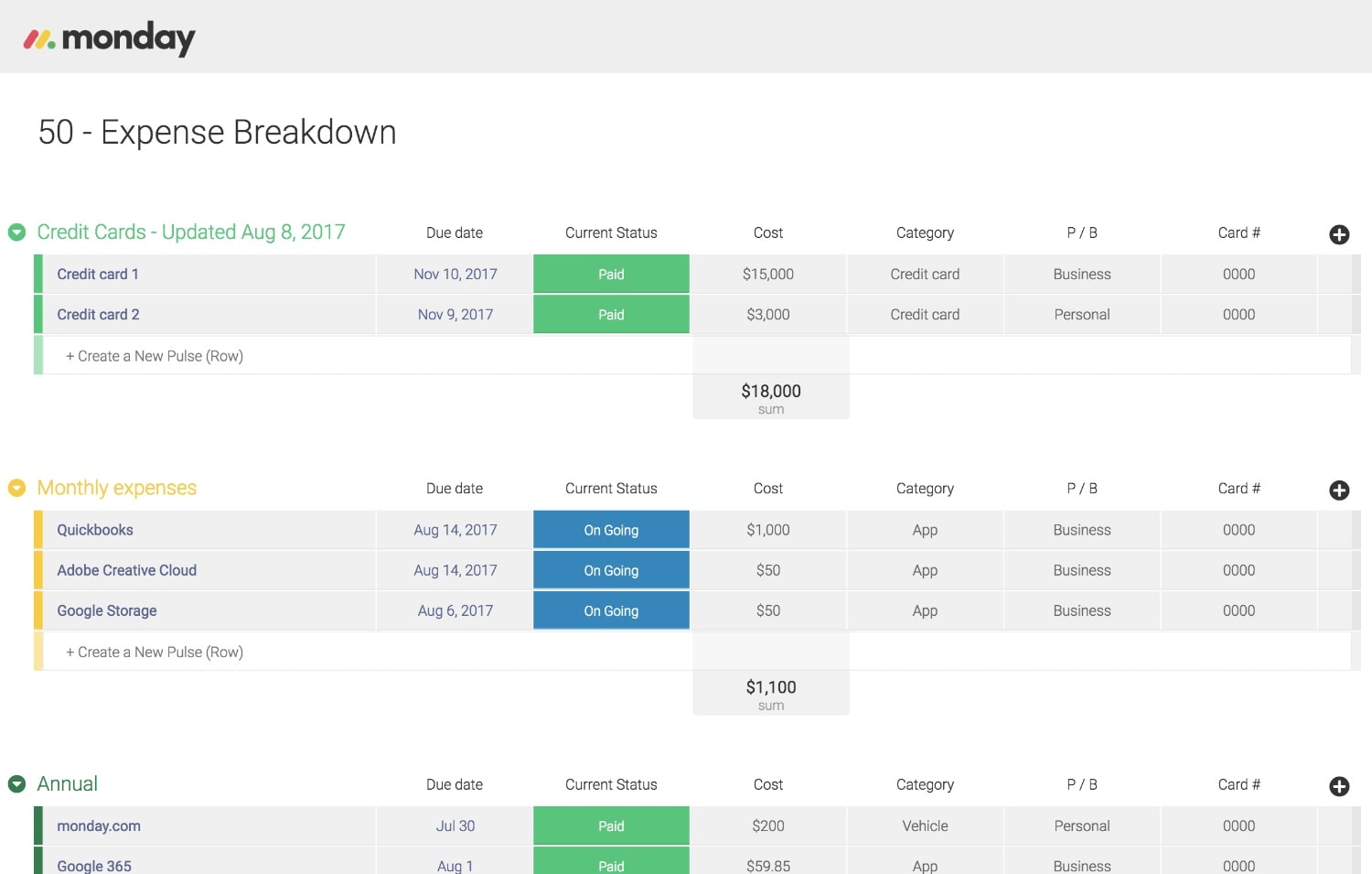
Task: Click Business cell for Google Storage
Action: [1082, 610]
